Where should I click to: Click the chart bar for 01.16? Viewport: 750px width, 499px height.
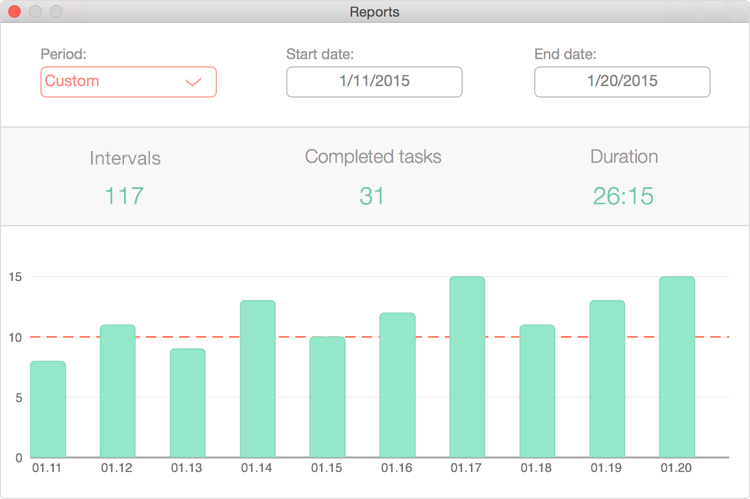[x=397, y=386]
